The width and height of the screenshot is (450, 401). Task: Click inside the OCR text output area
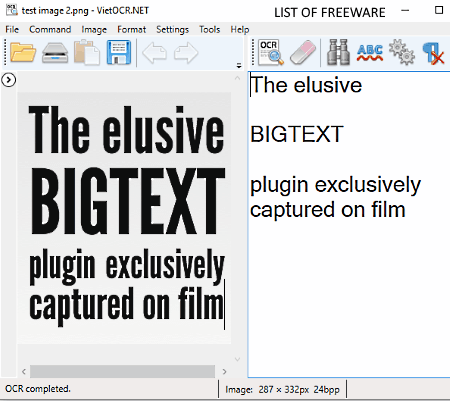coord(349,224)
